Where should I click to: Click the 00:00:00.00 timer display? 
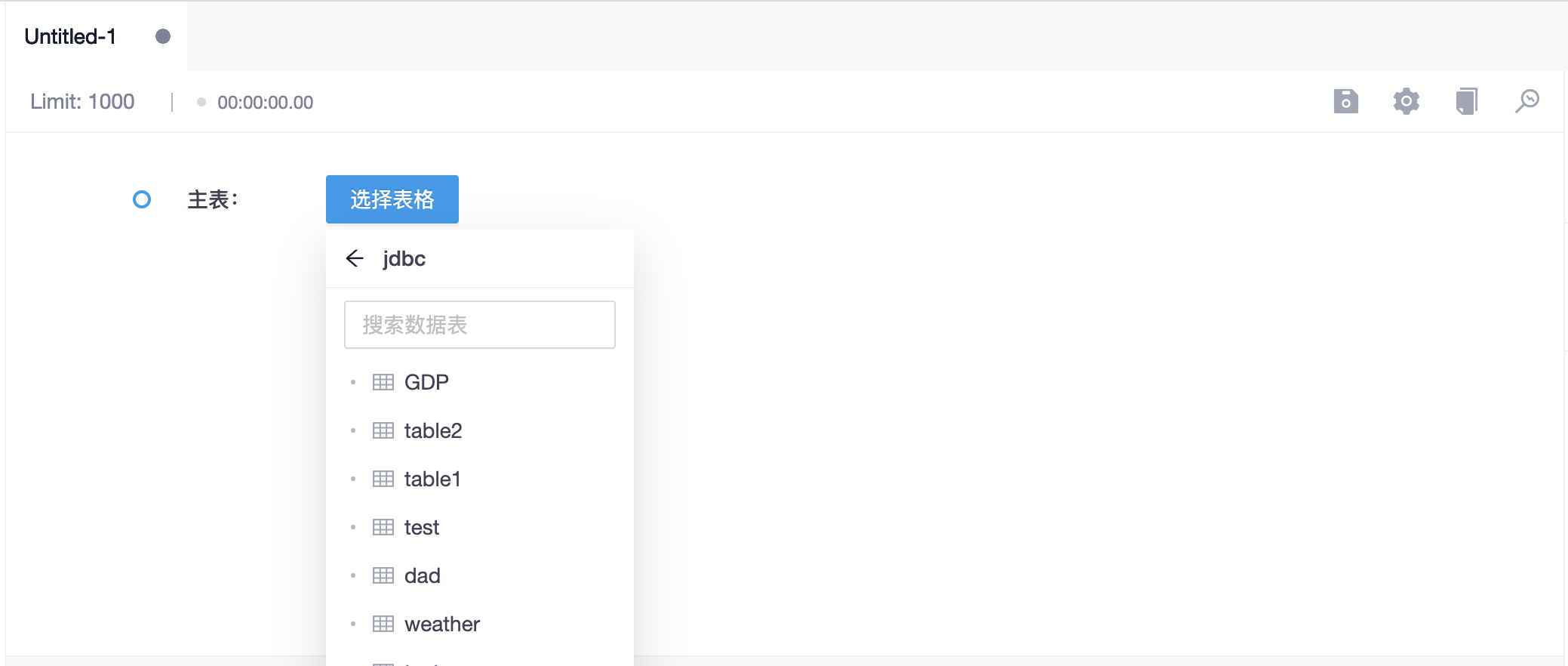point(265,103)
